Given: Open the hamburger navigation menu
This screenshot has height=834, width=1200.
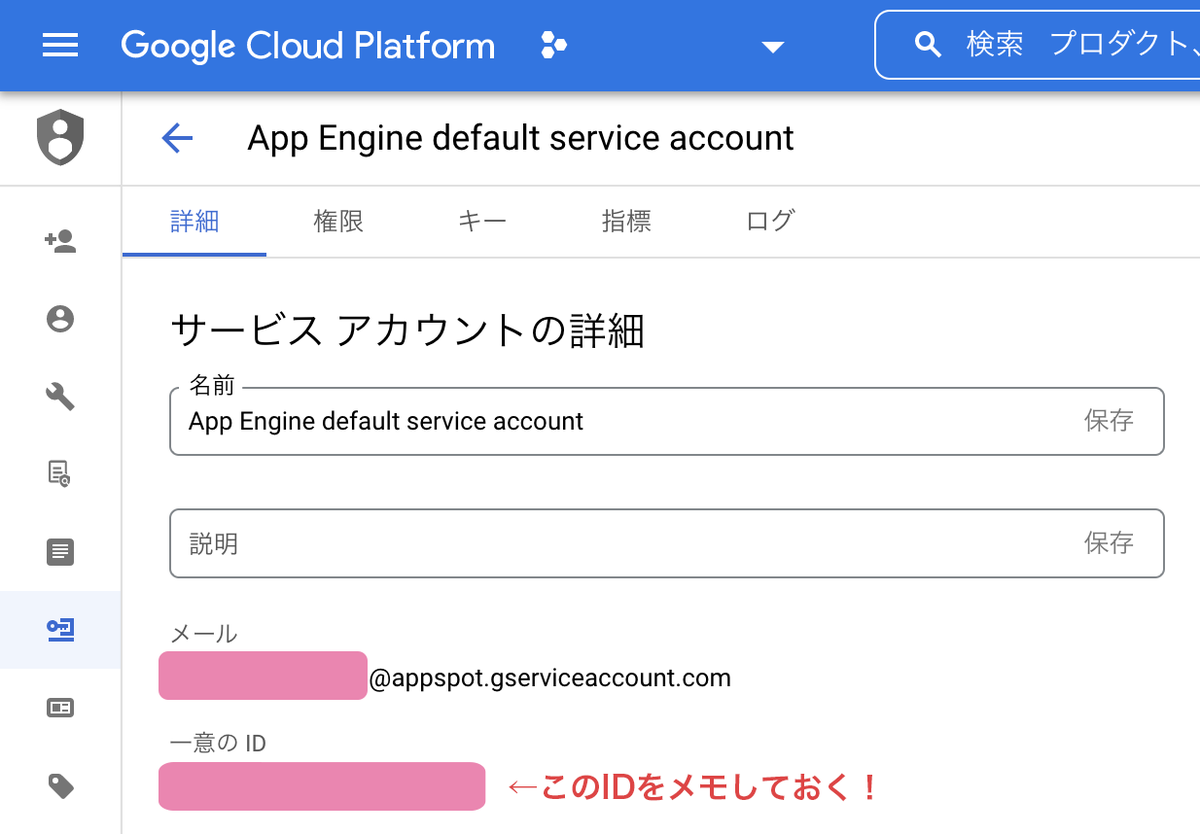Looking at the screenshot, I should point(60,45).
